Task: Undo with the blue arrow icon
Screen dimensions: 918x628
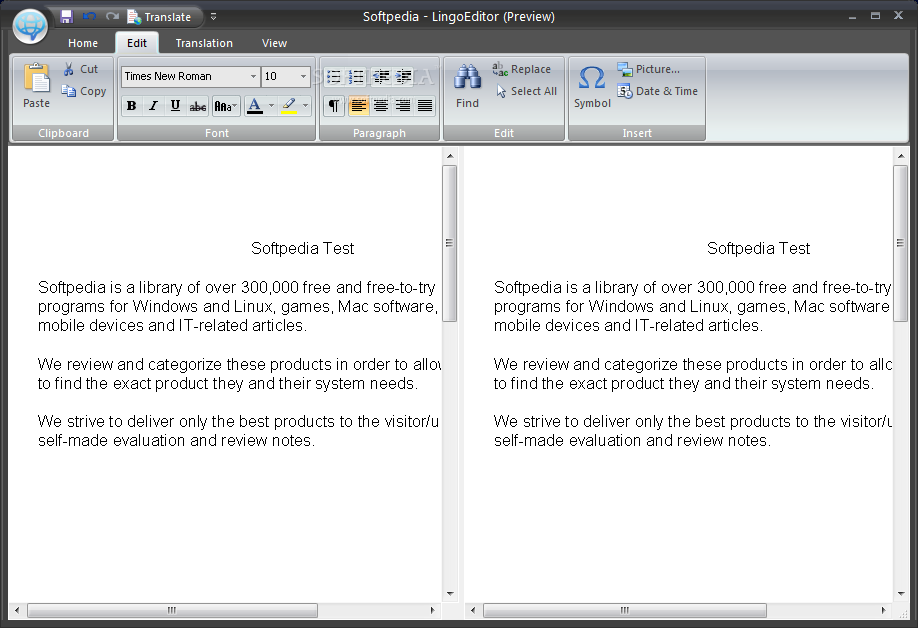Action: (89, 16)
